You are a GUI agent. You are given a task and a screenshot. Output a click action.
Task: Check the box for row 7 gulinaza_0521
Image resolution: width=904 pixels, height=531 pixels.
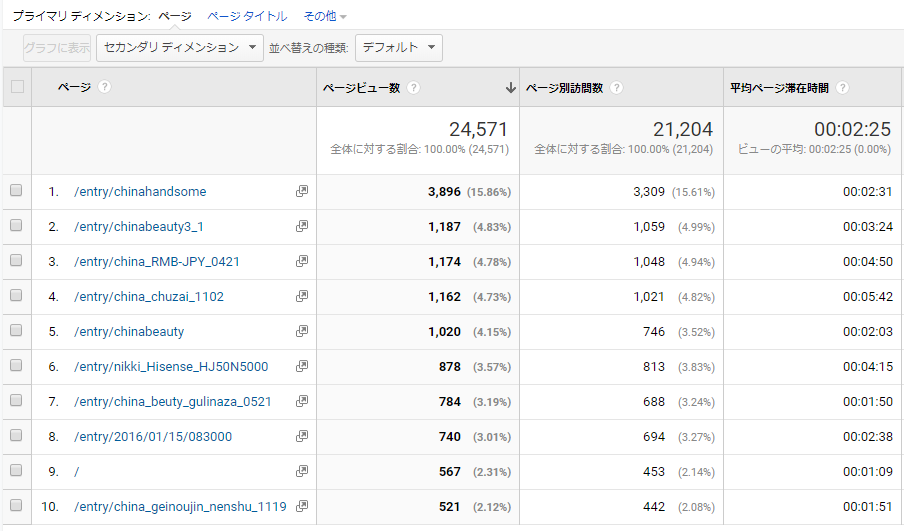click(x=16, y=400)
